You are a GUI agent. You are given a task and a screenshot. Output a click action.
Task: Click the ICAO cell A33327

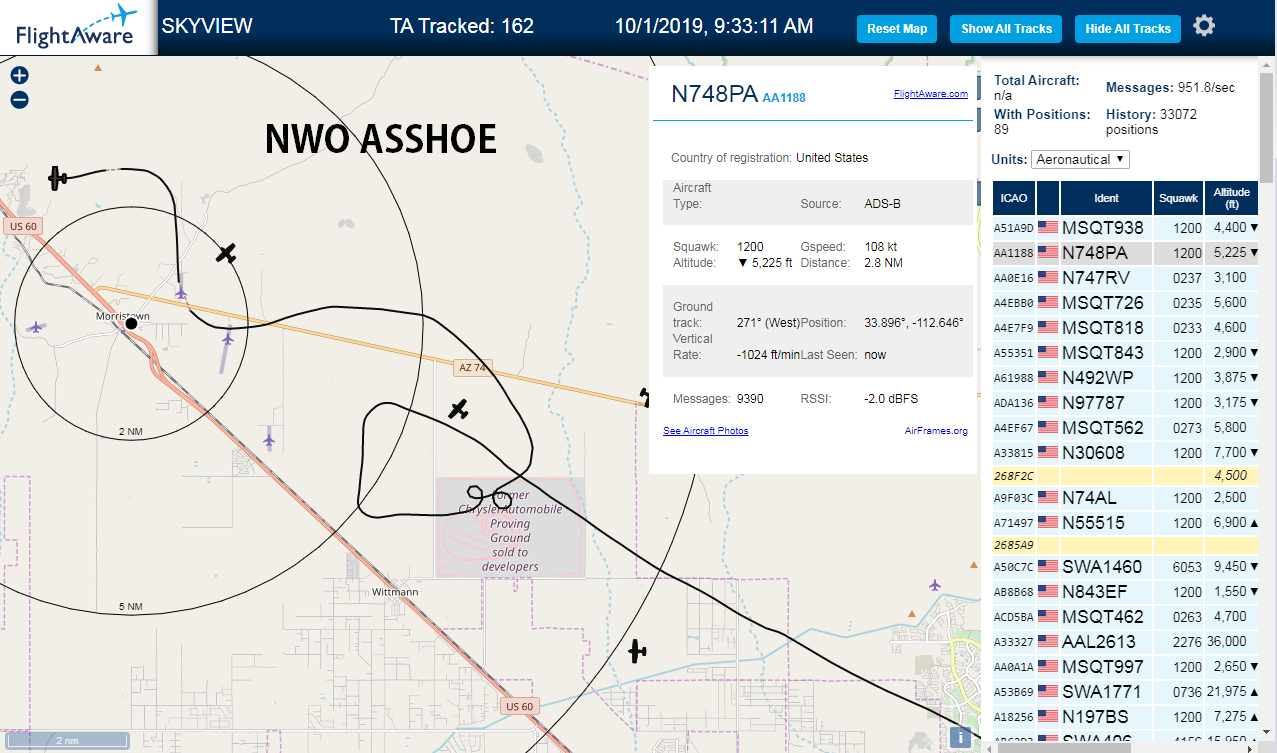[1013, 642]
